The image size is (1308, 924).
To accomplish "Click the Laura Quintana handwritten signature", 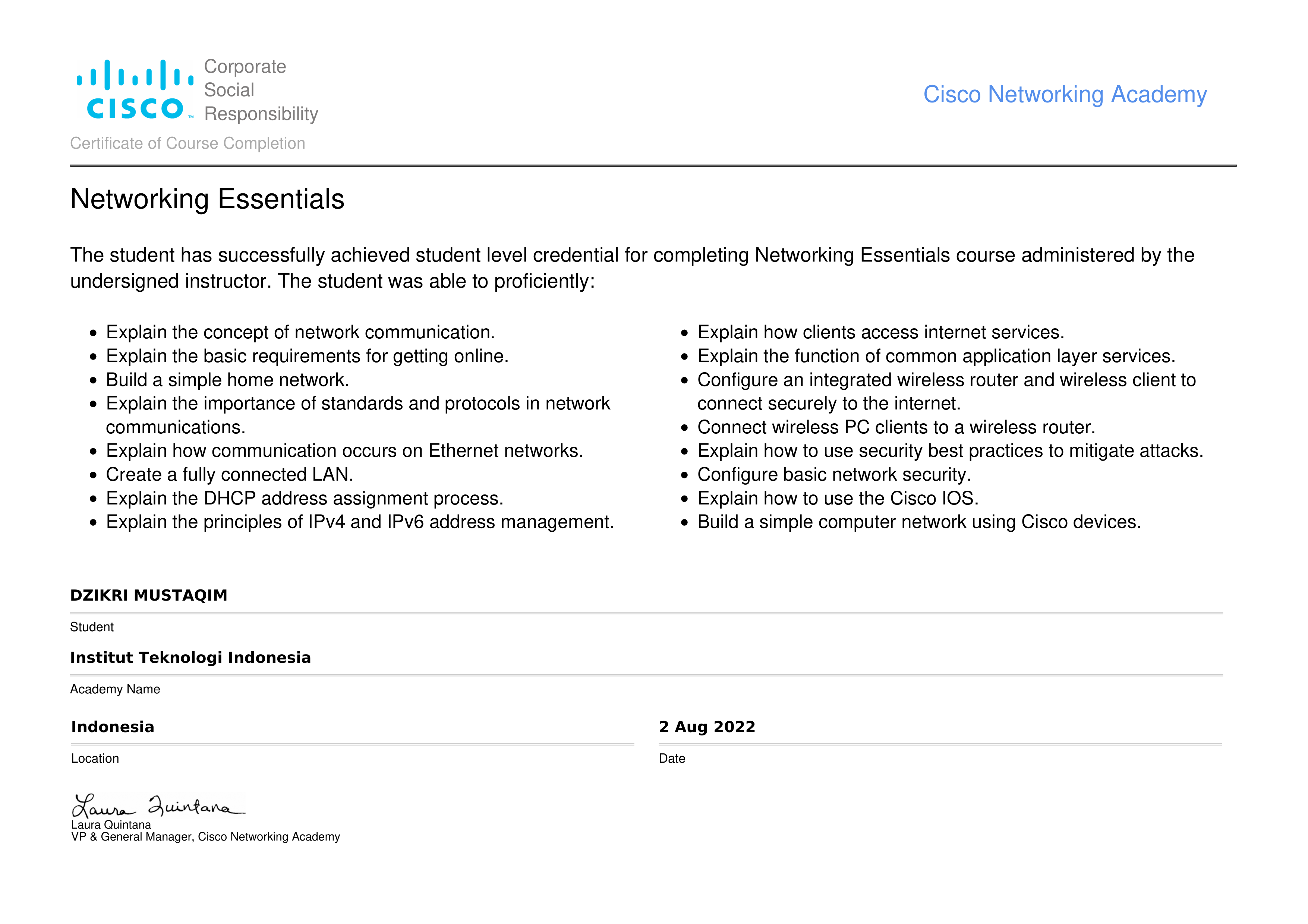I will coord(158,805).
